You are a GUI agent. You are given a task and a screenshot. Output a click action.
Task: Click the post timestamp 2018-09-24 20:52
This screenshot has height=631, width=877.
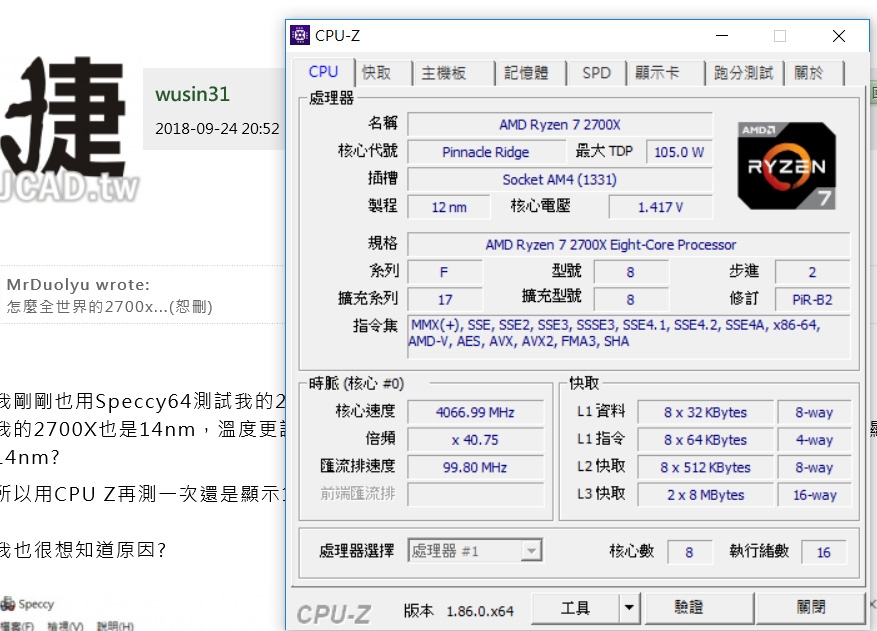click(x=217, y=129)
